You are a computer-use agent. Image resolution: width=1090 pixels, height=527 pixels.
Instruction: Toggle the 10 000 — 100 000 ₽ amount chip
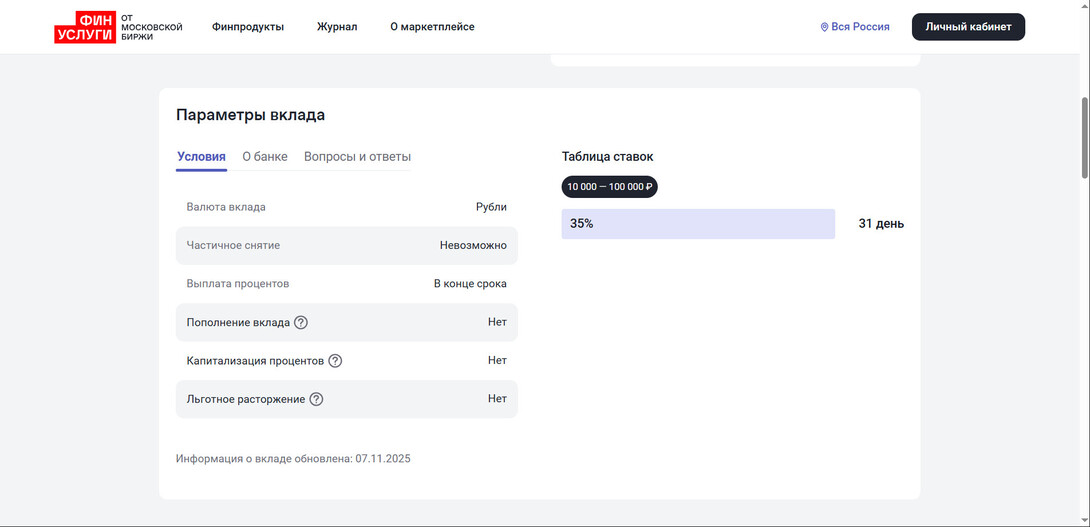(x=609, y=187)
